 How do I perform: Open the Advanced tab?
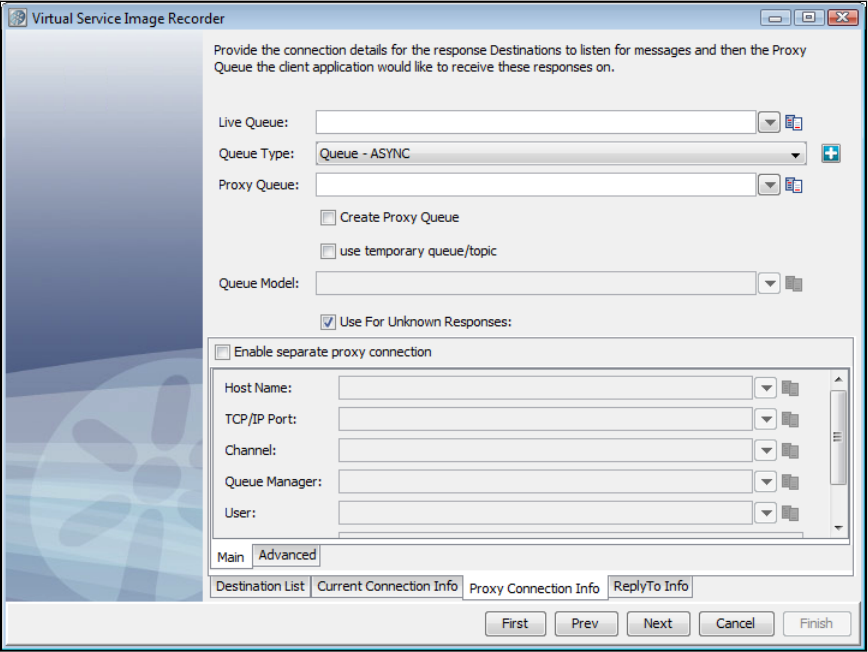[287, 555]
